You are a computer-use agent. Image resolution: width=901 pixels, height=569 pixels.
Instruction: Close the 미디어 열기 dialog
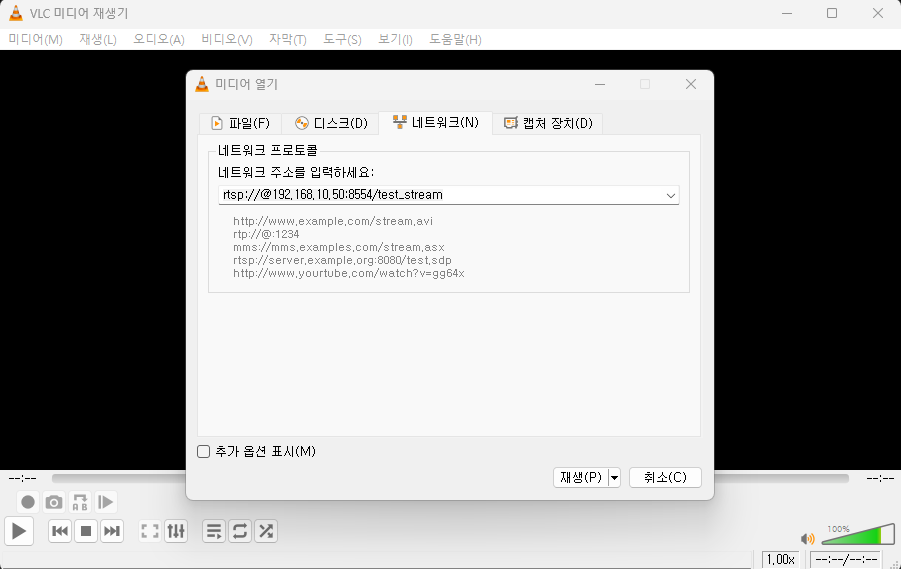point(691,84)
